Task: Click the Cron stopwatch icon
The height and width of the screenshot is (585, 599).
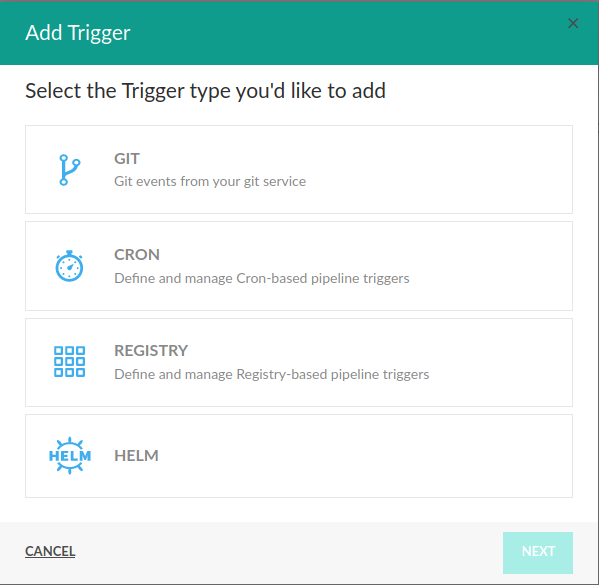Action: (69, 266)
